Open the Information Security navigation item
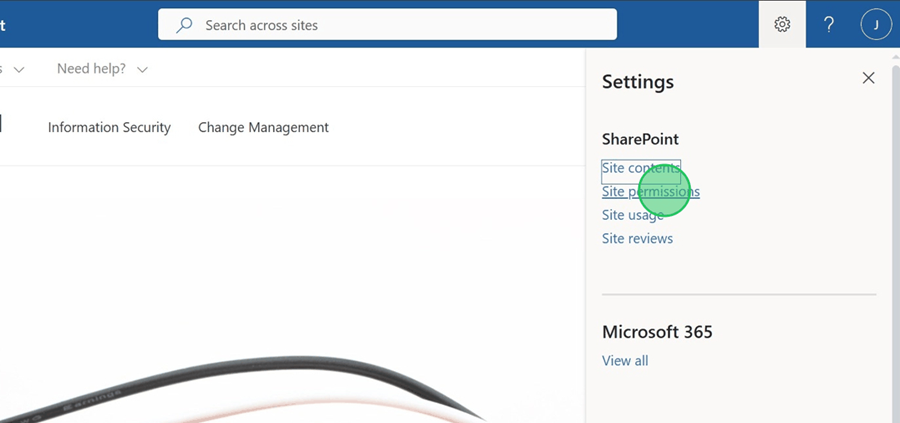Viewport: 900px width, 423px height. coord(109,127)
